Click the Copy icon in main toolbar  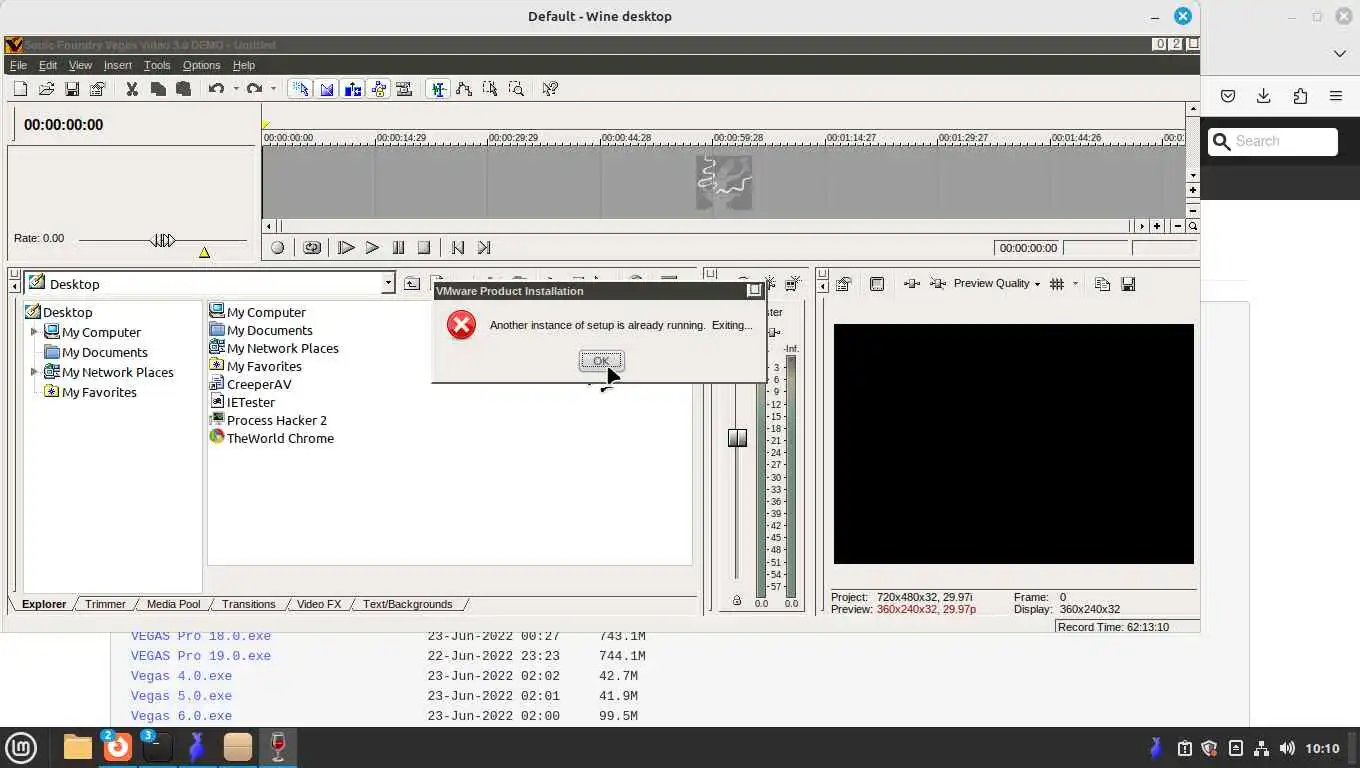[x=158, y=89]
